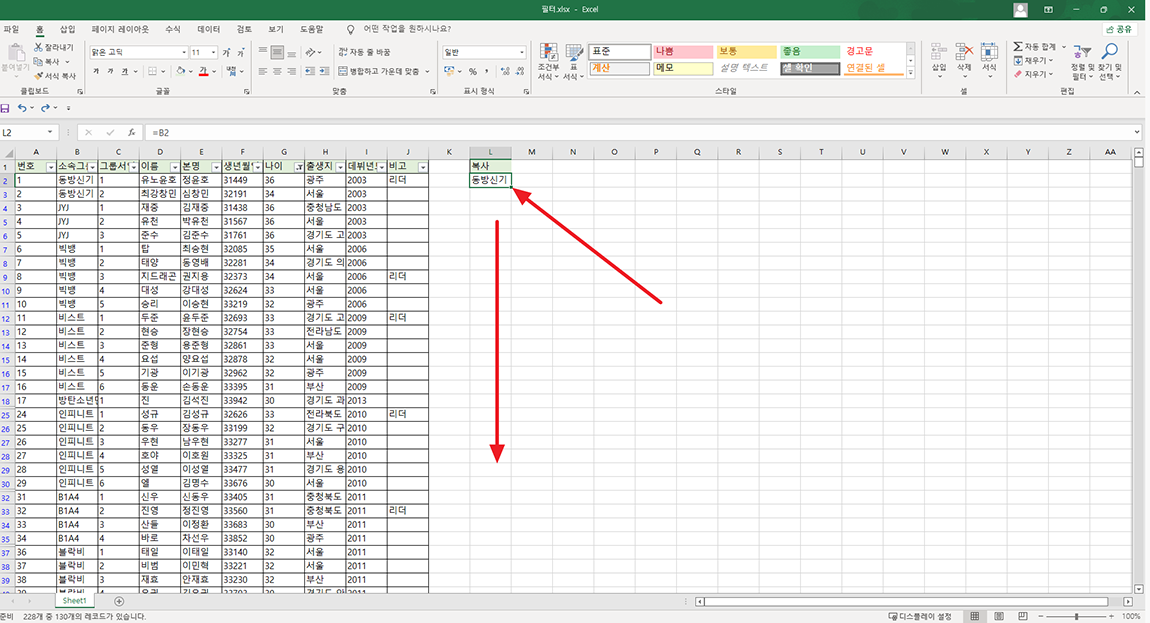The width and height of the screenshot is (1150, 623).
Task: Open filter dropdown for 출생지 column
Action: (340, 167)
